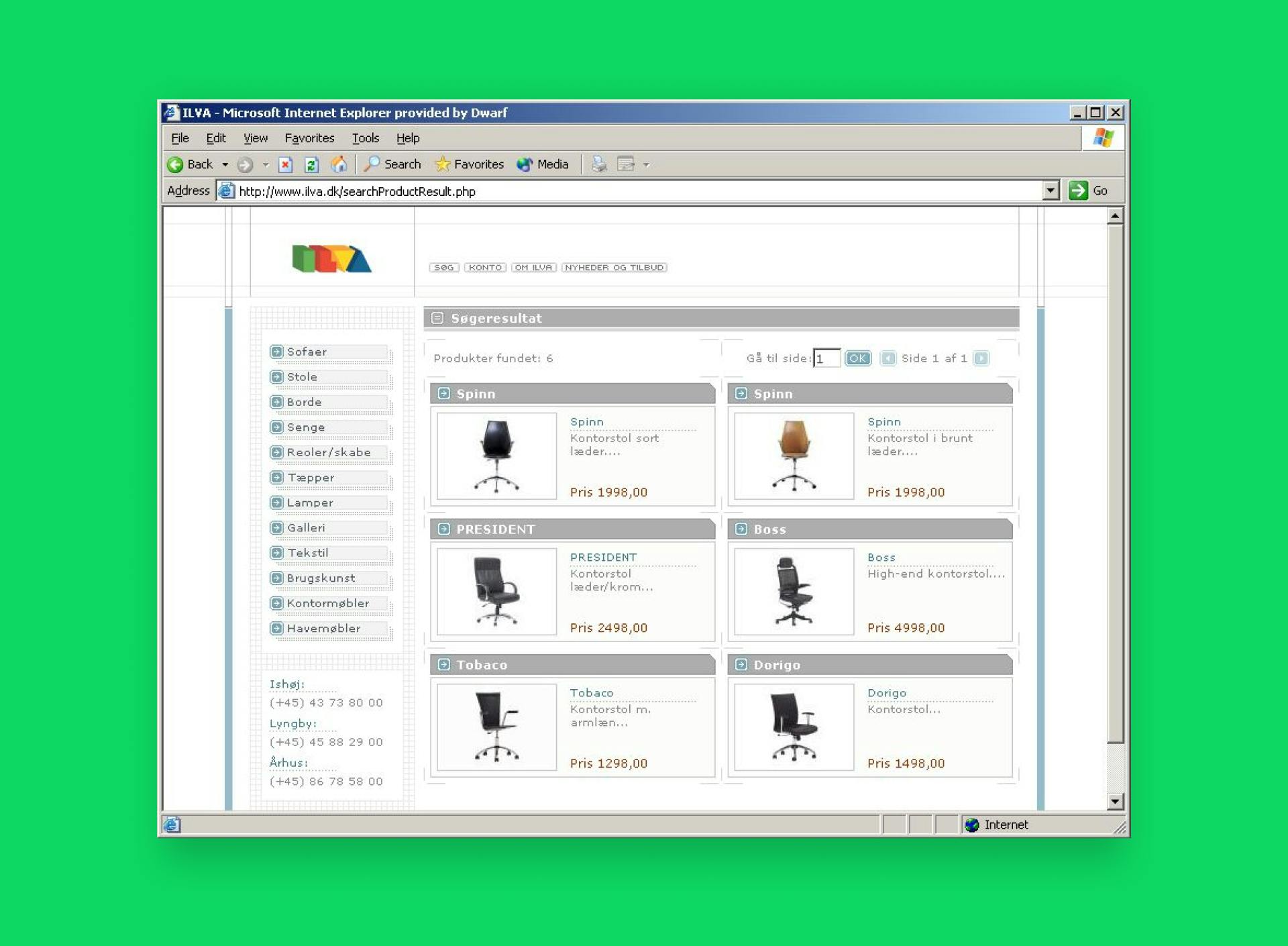Screen dimensions: 1288x946
Task: Click the green Go arrow button
Action: (x=1078, y=191)
